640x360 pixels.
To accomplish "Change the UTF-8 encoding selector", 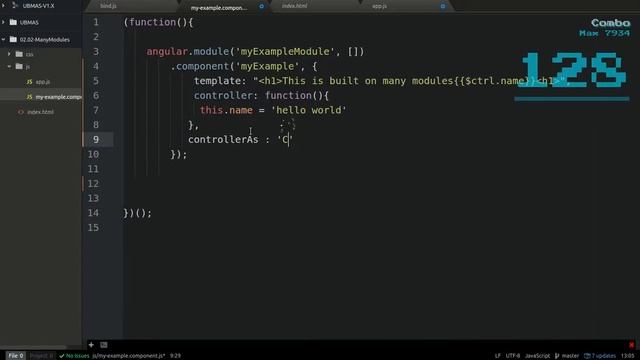I will tap(513, 356).
